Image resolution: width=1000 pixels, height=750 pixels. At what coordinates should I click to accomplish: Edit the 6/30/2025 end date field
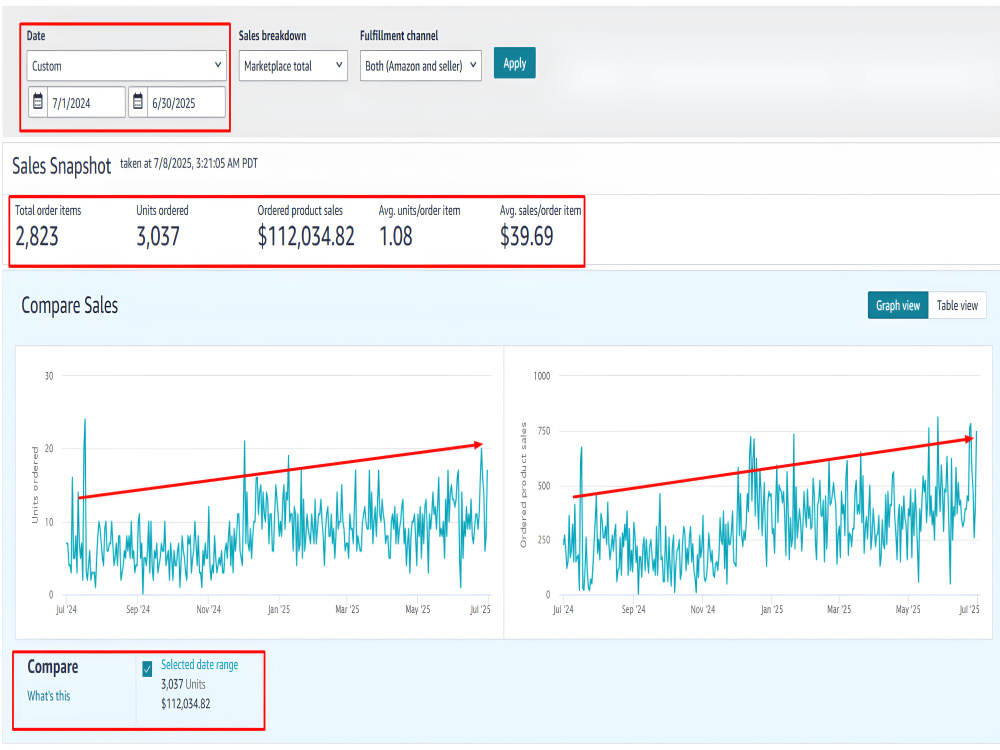[x=186, y=103]
